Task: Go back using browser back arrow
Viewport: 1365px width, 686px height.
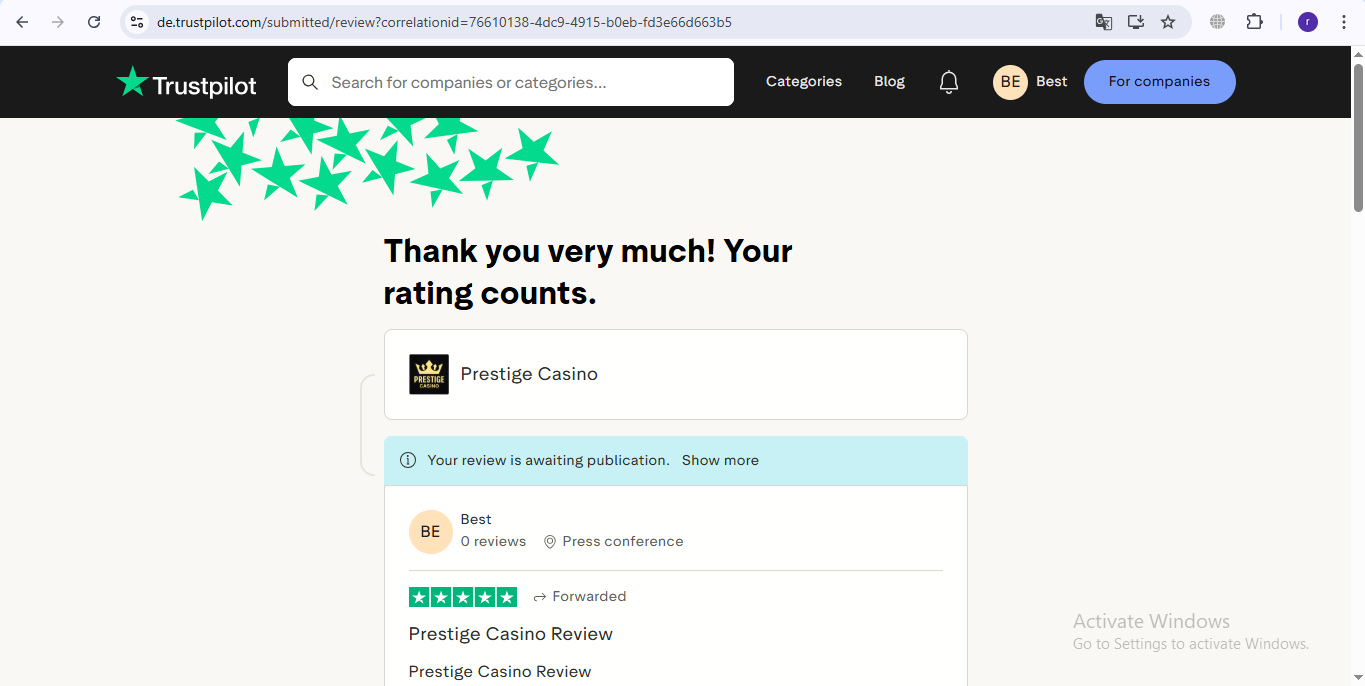Action: coord(22,22)
